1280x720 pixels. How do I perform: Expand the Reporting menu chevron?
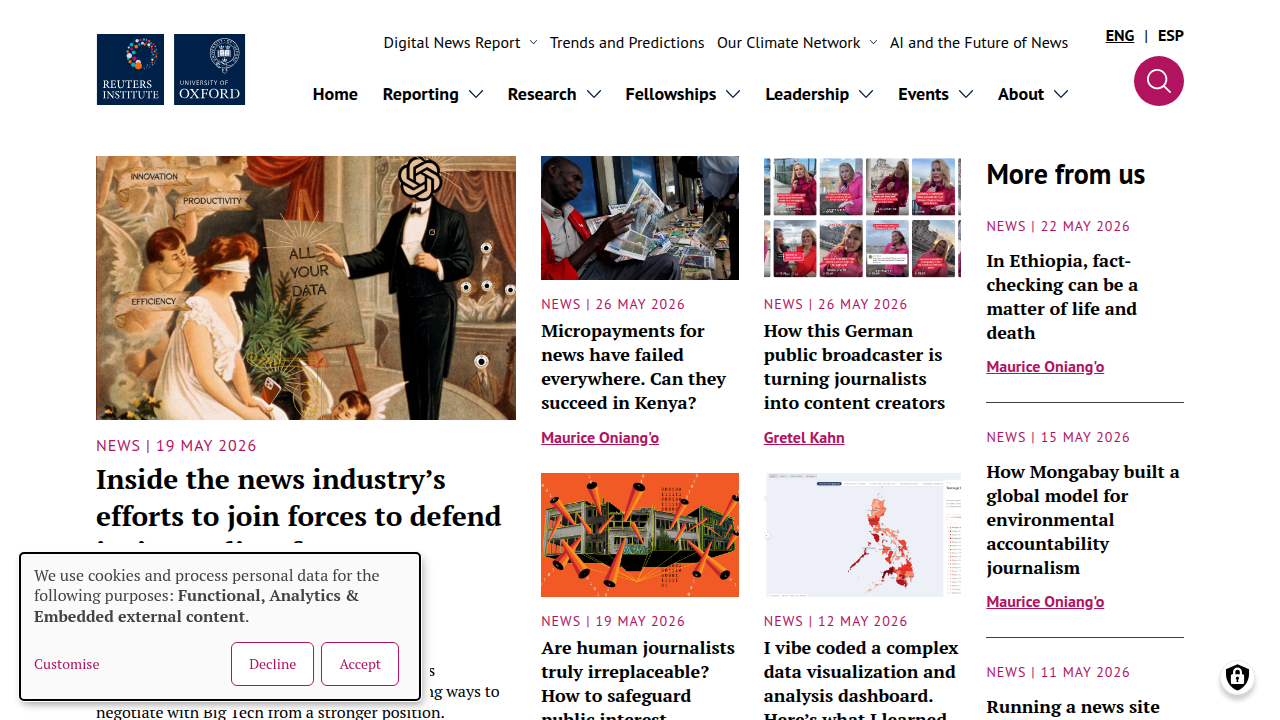476,94
